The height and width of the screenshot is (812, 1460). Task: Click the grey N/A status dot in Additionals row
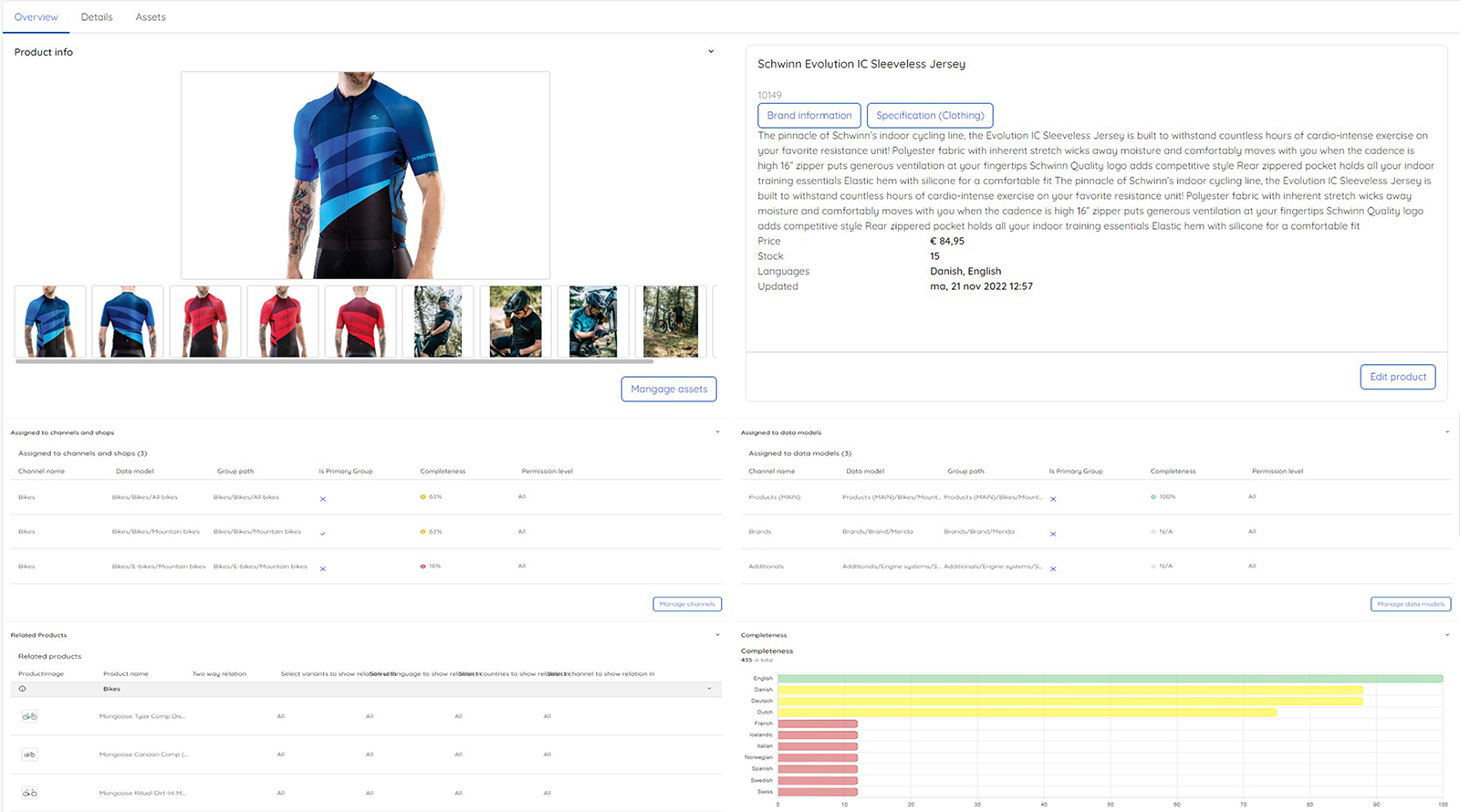tap(1153, 567)
